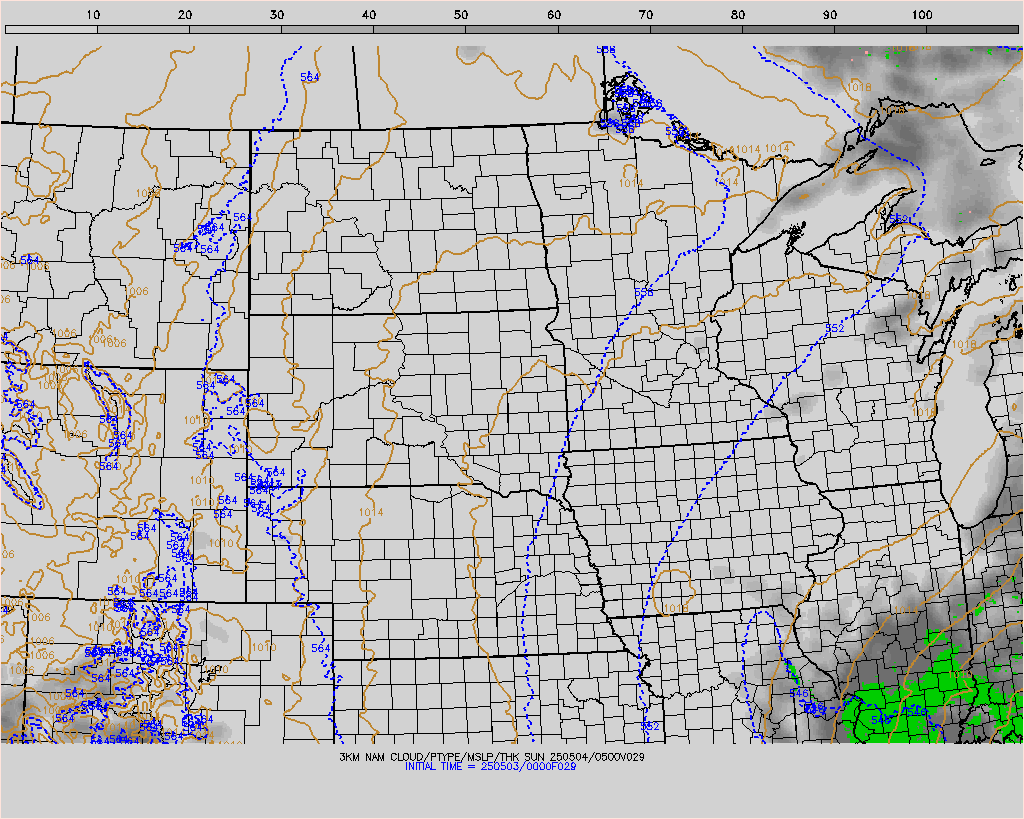This screenshot has height=819, width=1024.
Task: Click the '60' scale label
Action: coord(554,14)
